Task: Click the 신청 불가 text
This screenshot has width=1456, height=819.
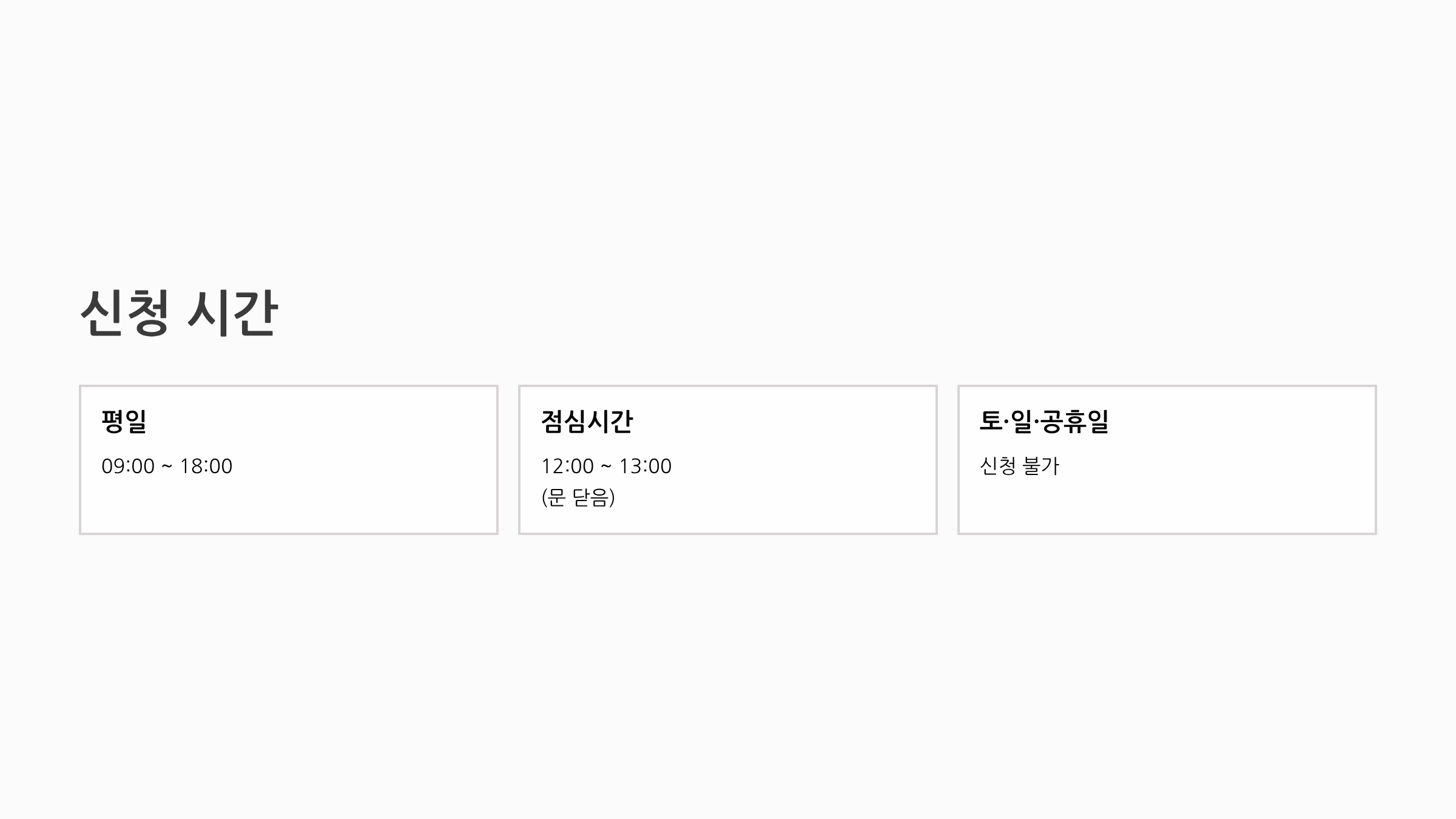Action: point(1019,466)
